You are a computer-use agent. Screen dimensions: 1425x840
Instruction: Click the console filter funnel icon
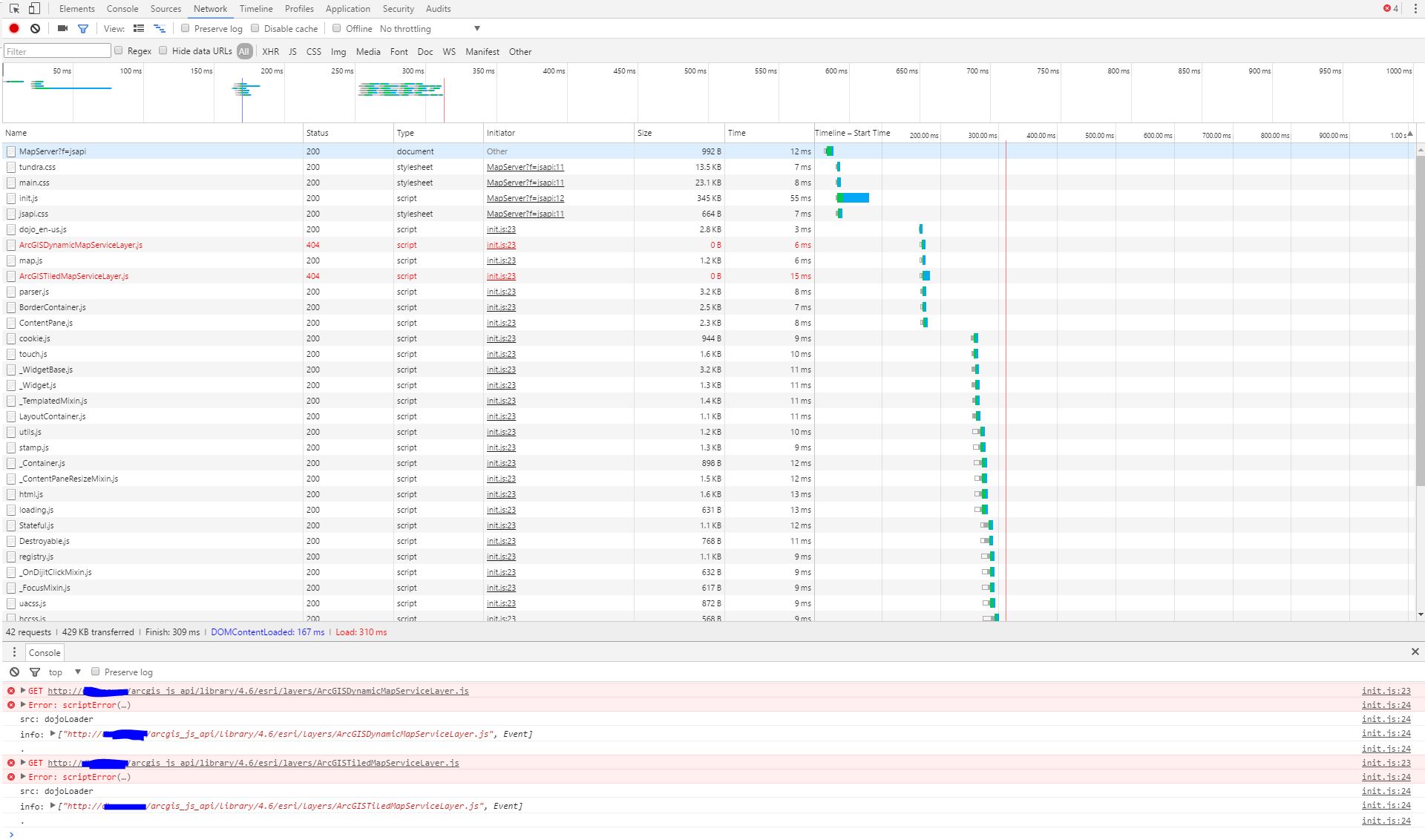(x=35, y=672)
